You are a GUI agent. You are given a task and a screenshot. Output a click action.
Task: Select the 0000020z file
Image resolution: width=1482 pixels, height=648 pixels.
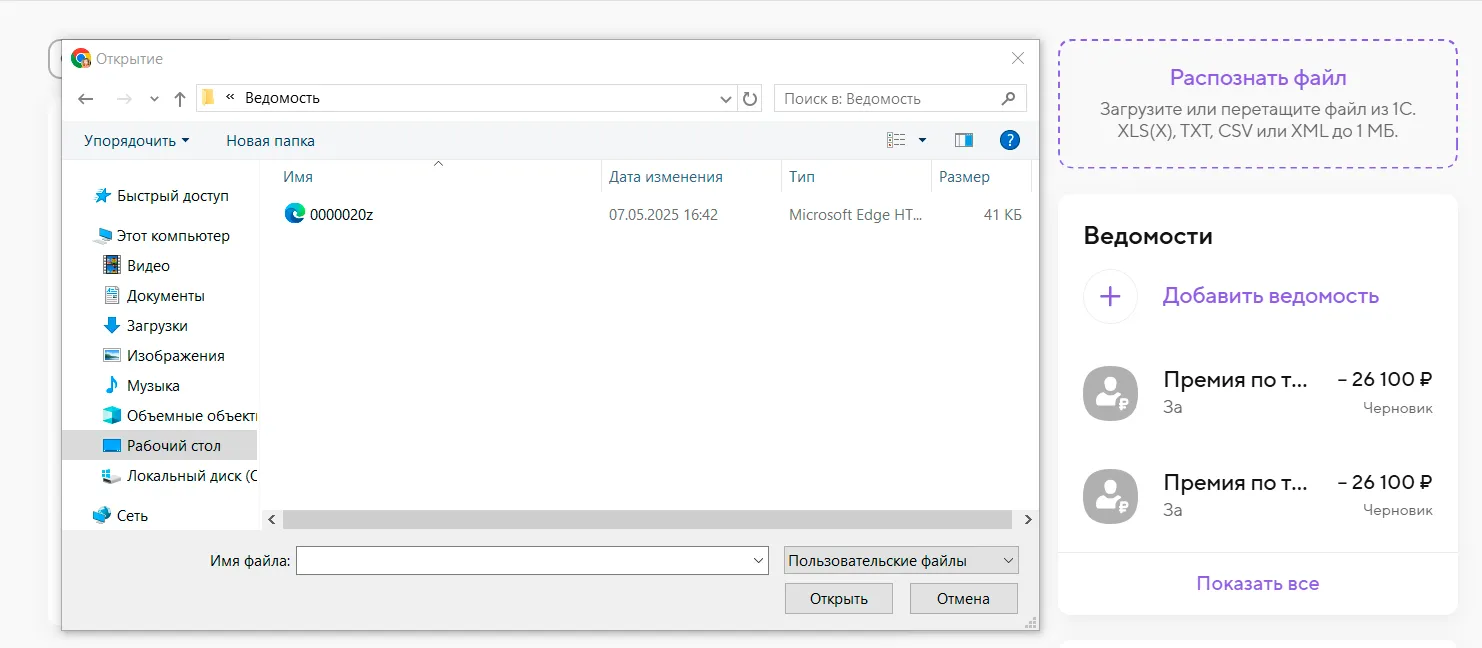[341, 214]
